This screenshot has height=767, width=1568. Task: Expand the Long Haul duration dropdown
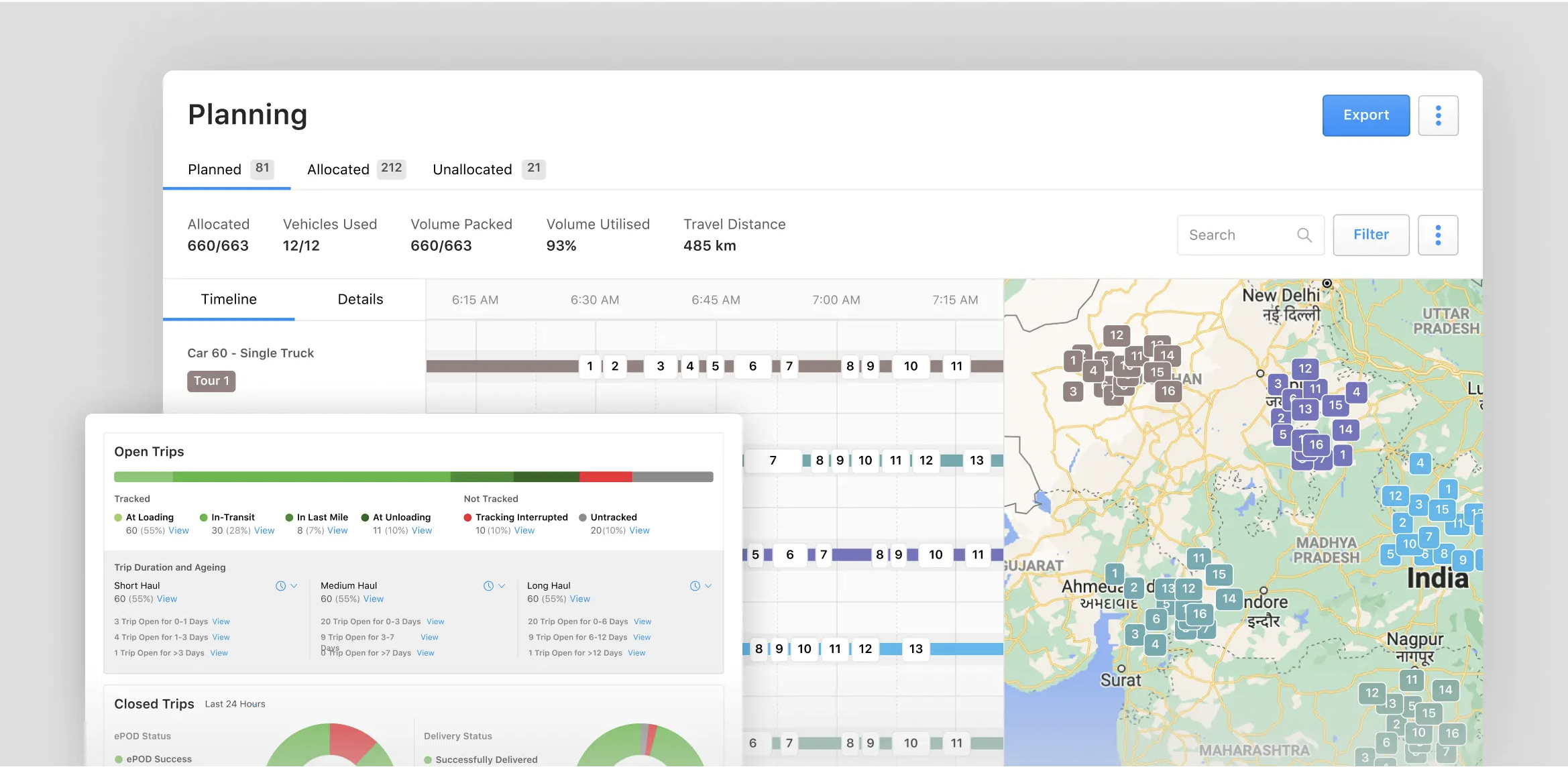click(x=708, y=585)
